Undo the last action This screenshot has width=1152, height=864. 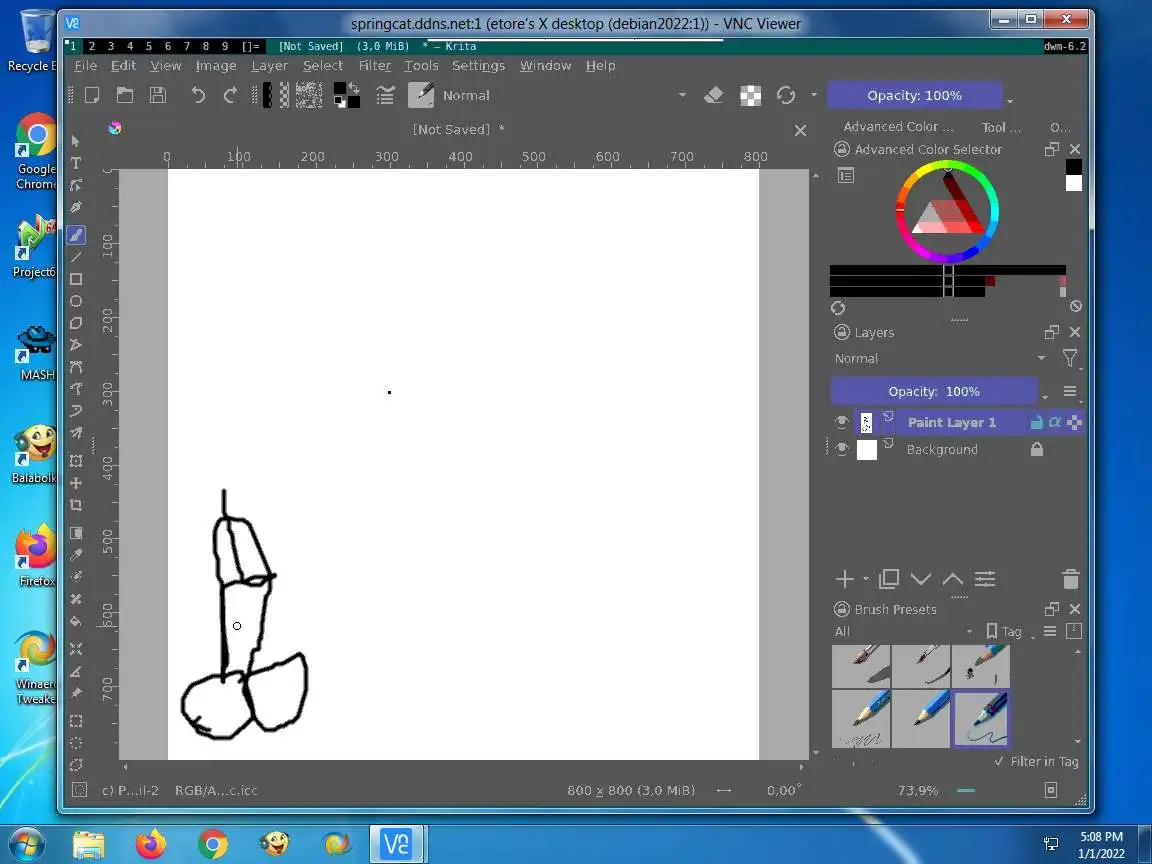[x=198, y=95]
